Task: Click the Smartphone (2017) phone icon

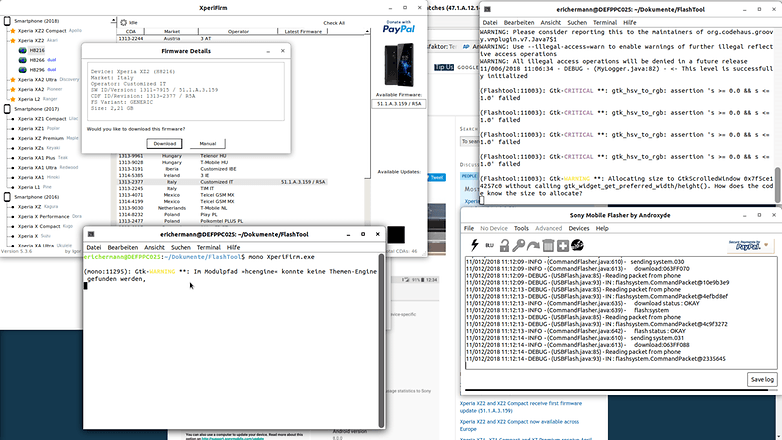Action: [x=7, y=109]
